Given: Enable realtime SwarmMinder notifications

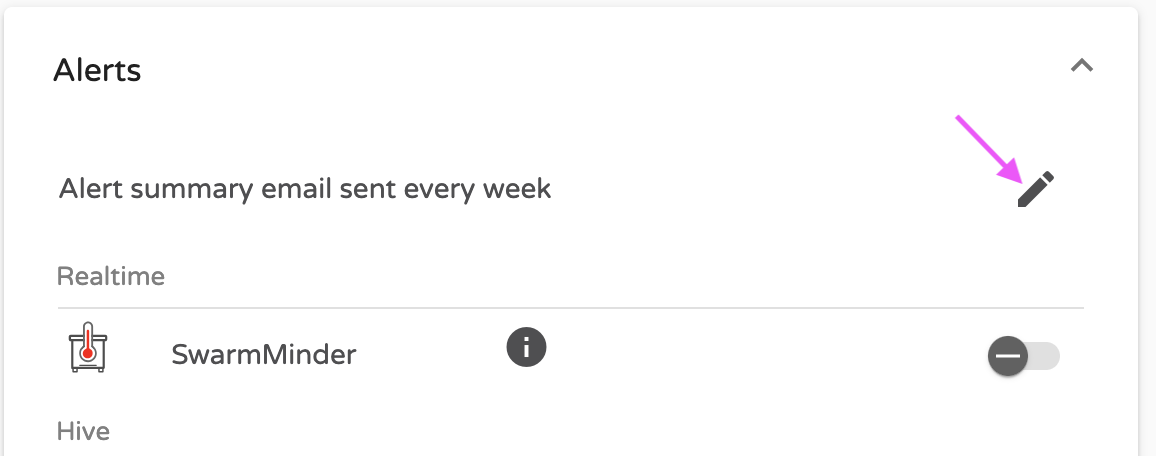Looking at the screenshot, I should 1023,357.
